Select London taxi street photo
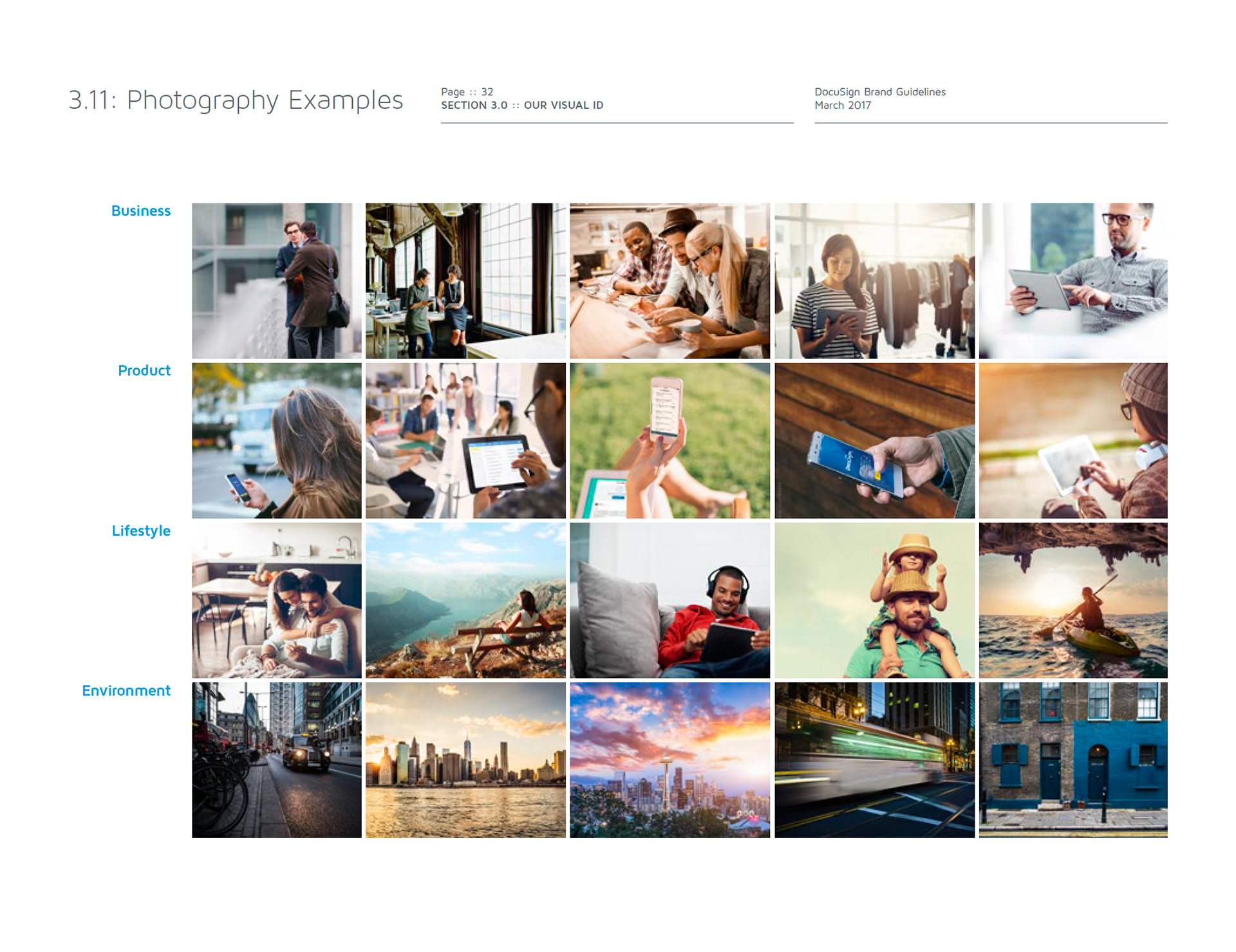The width and height of the screenshot is (1236, 952). click(x=276, y=760)
